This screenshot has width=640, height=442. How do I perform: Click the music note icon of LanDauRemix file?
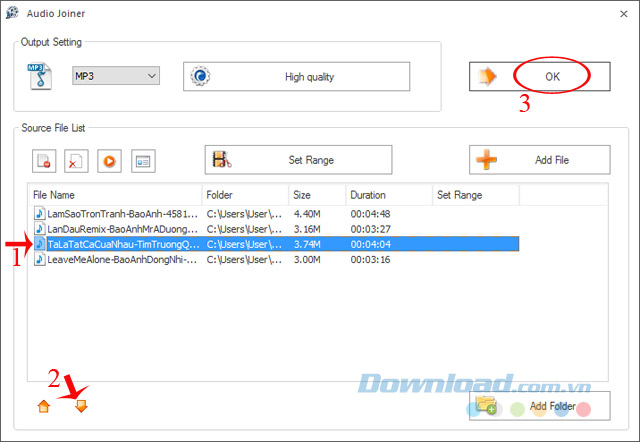pos(40,229)
